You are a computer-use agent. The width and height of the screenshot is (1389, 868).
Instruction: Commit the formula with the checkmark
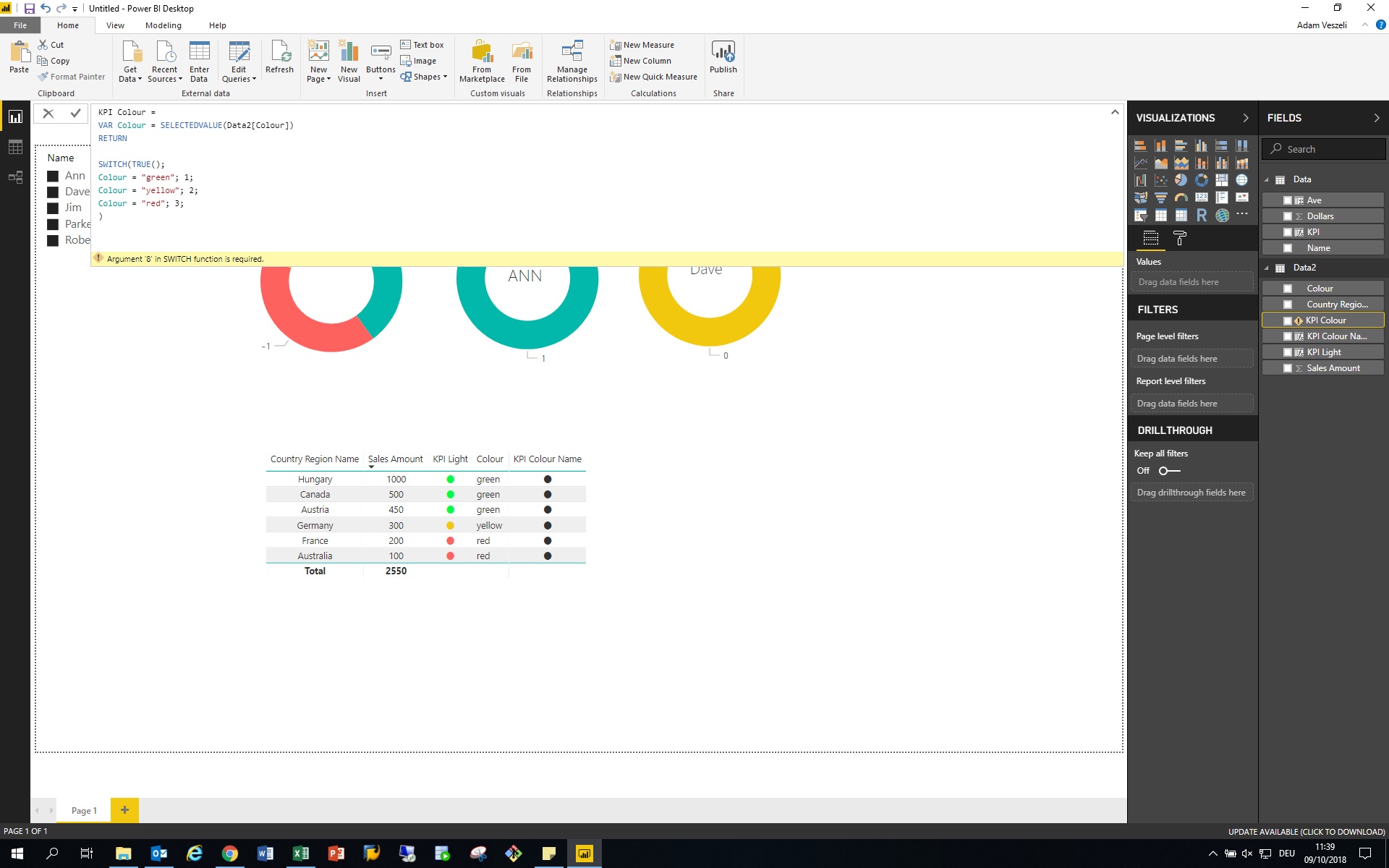click(75, 113)
